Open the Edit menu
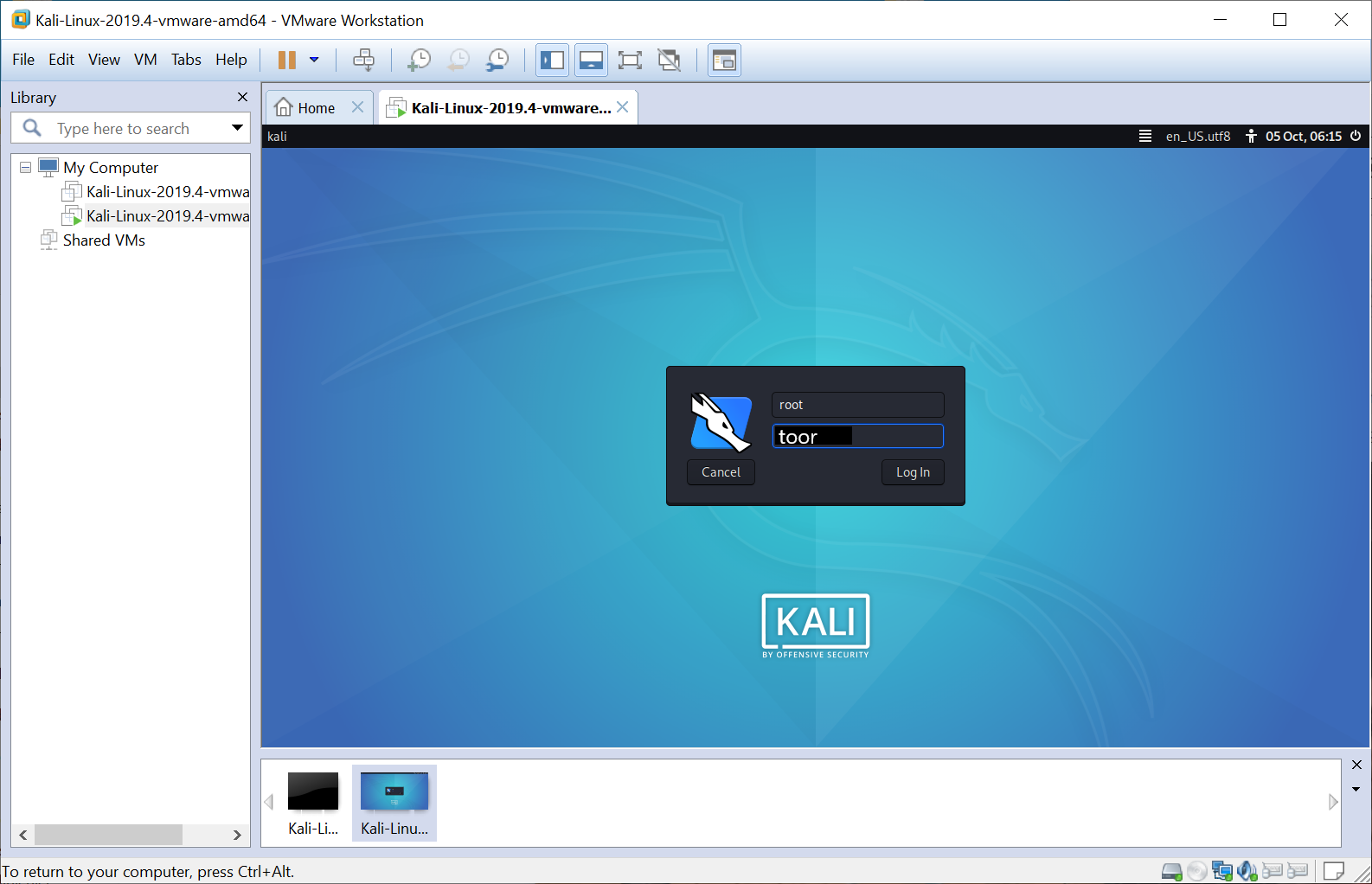1372x884 pixels. (x=61, y=60)
